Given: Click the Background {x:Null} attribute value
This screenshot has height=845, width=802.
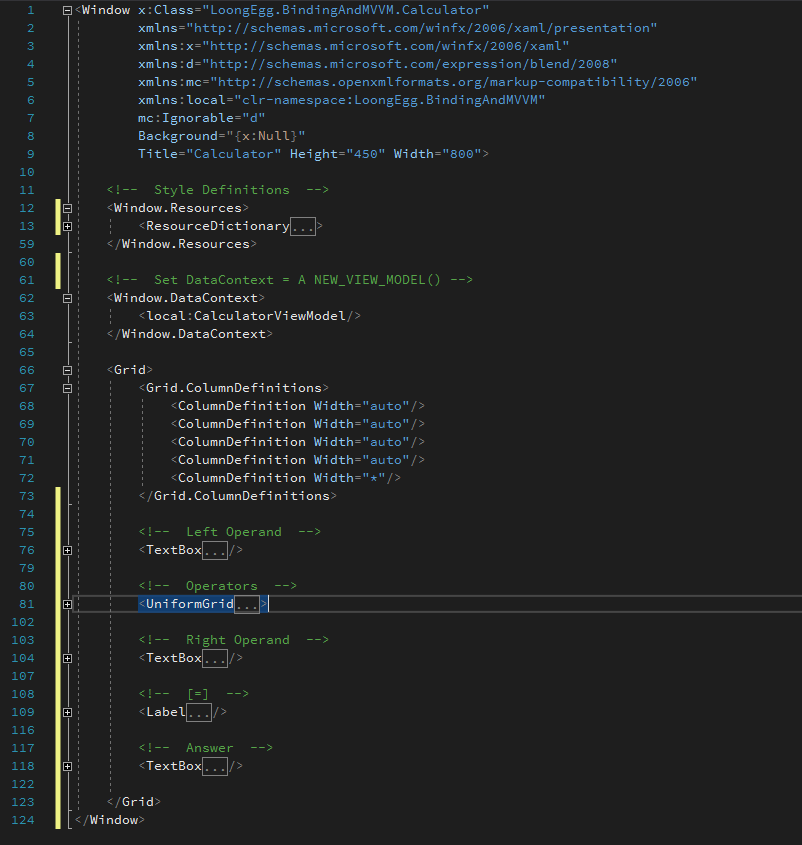Looking at the screenshot, I should pos(262,136).
